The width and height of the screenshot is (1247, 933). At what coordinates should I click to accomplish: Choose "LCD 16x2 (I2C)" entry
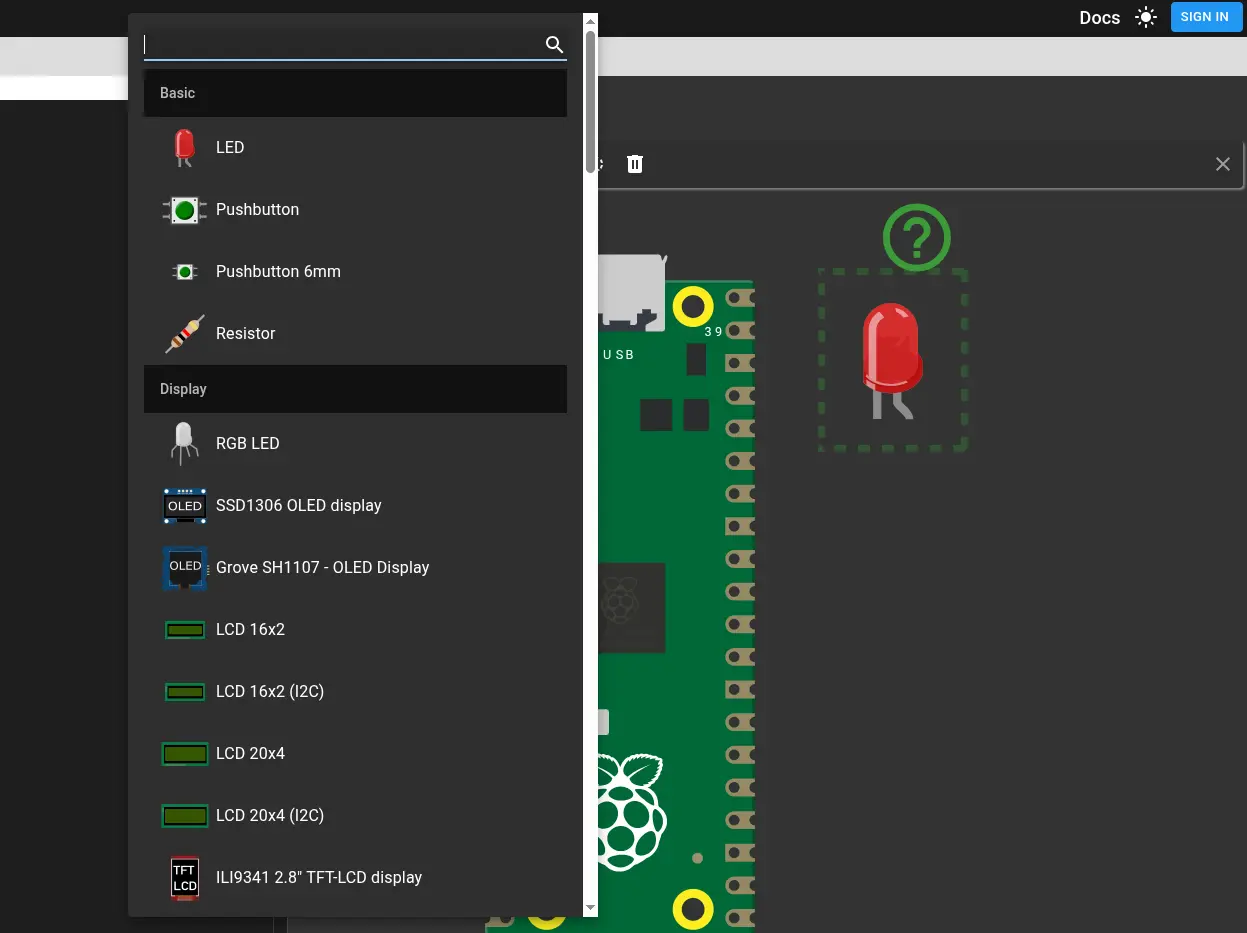(355, 692)
